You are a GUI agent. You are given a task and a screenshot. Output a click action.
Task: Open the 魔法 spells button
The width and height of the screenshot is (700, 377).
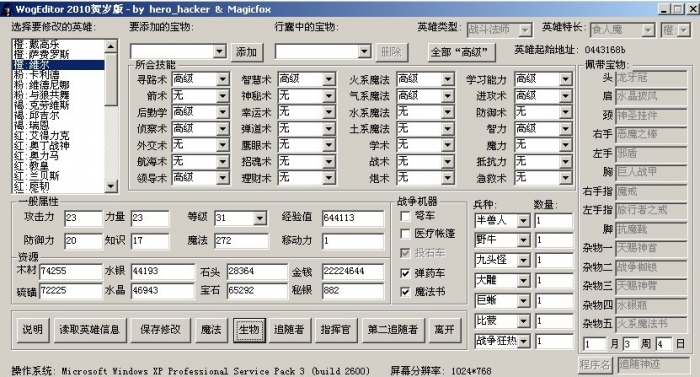(211, 330)
